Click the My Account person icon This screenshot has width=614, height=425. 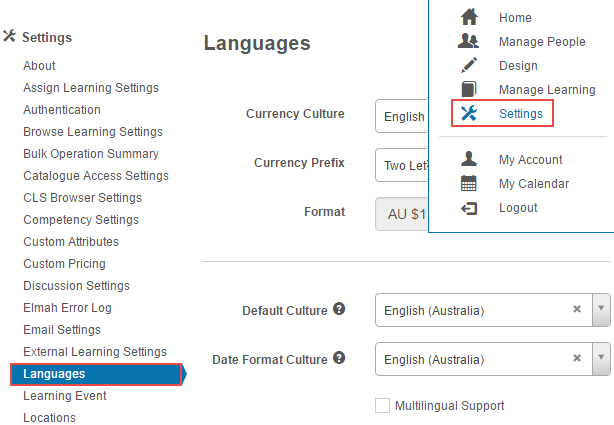[468, 160]
